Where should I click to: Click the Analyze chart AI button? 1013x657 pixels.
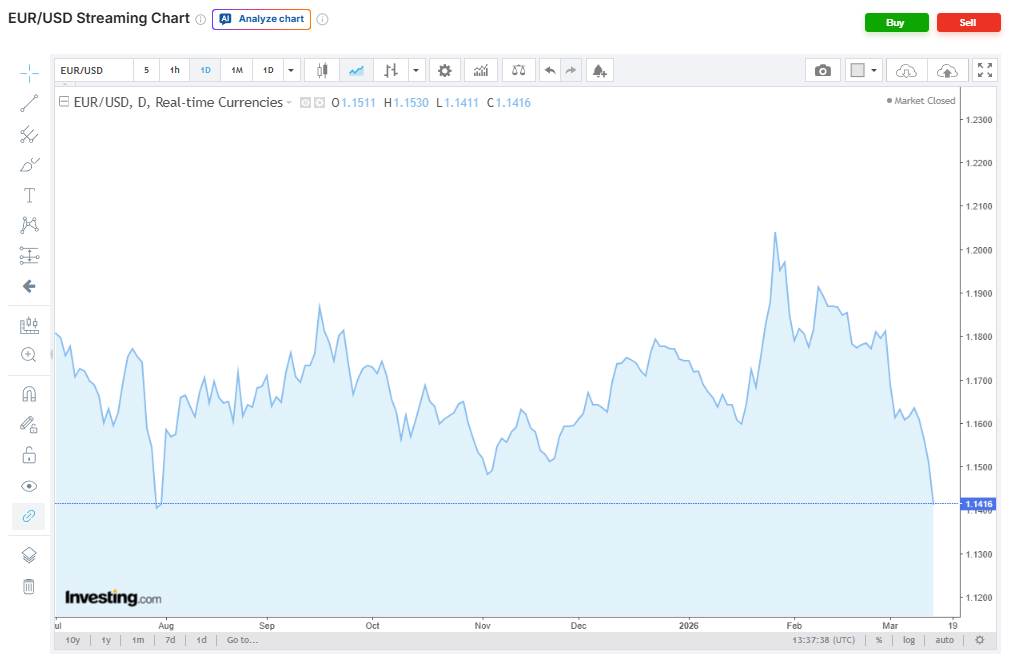(x=261, y=19)
